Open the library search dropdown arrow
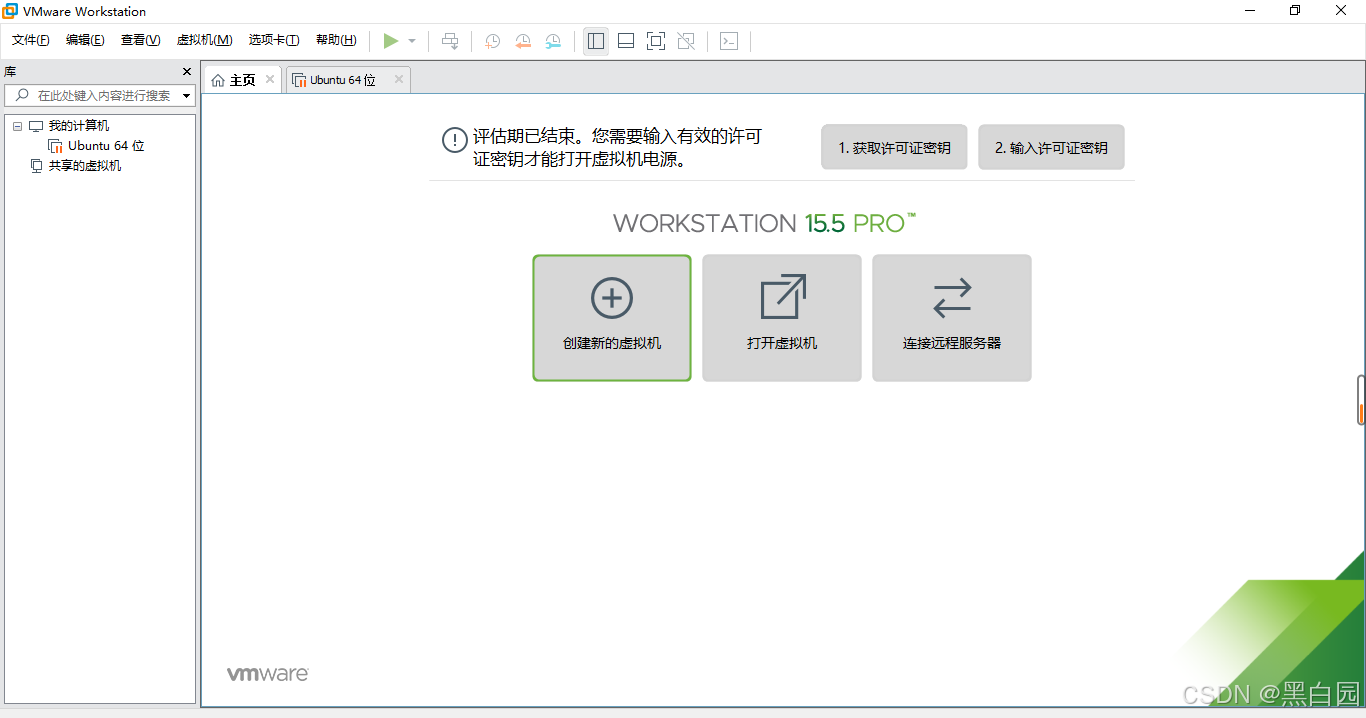 pyautogui.click(x=187, y=96)
